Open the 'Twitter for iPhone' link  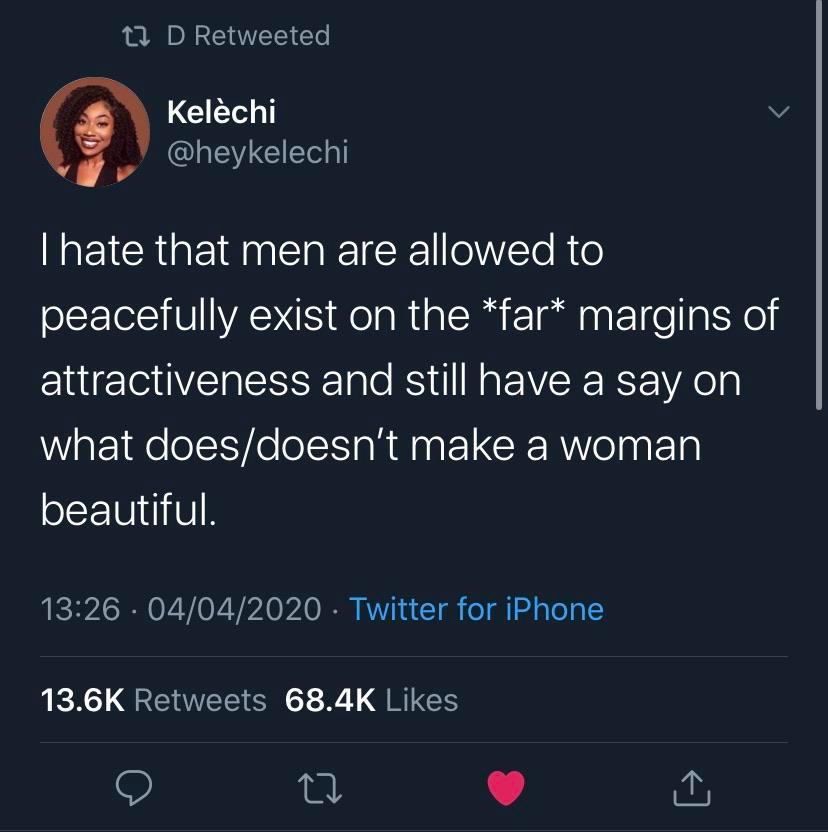475,609
